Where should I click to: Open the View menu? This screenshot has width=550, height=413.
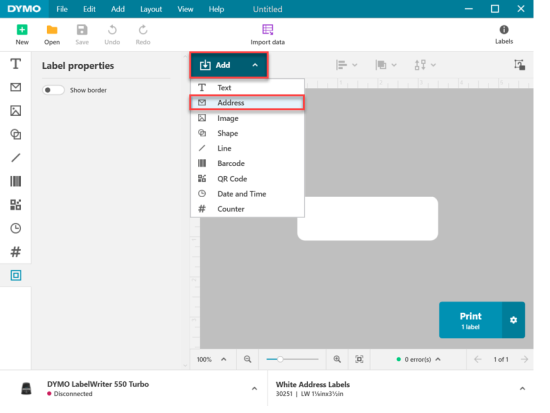185,9
